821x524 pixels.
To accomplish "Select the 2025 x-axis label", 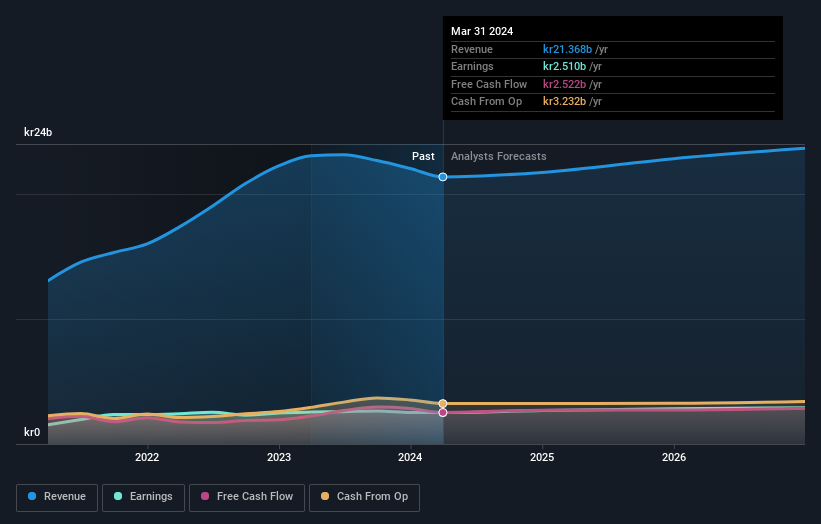I will tap(542, 458).
